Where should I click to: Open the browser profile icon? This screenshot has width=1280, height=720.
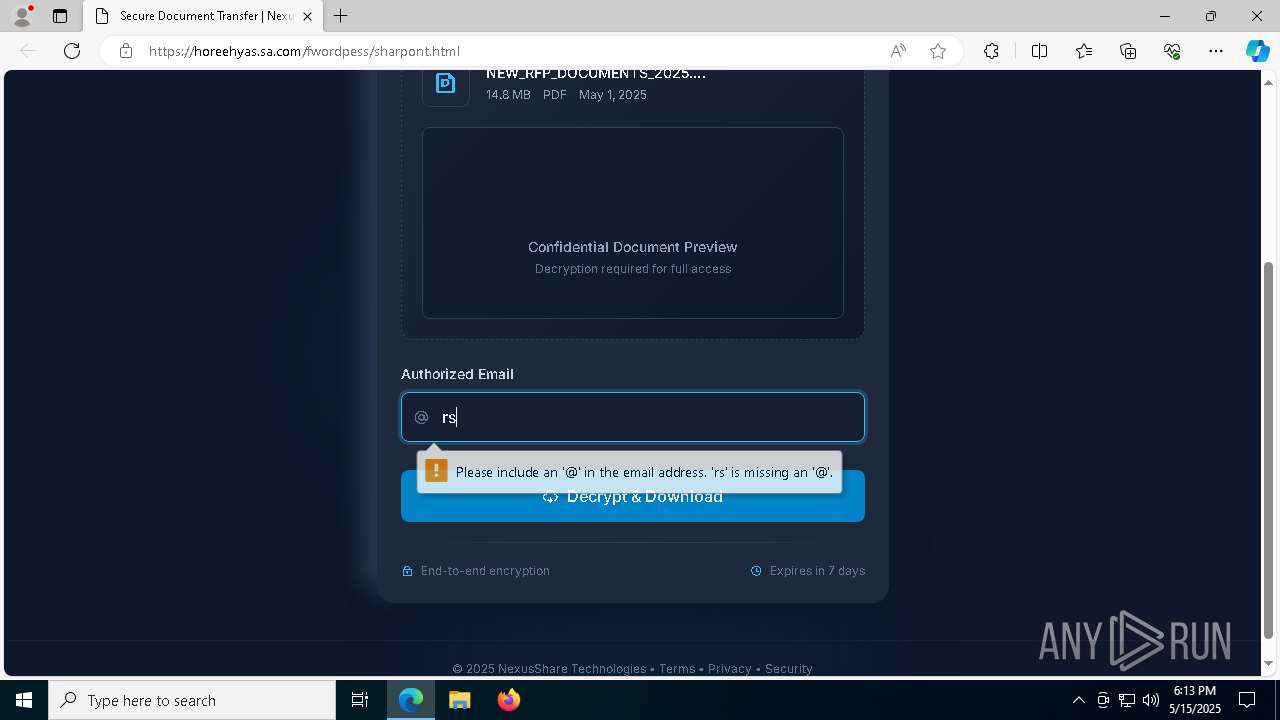pos(22,16)
